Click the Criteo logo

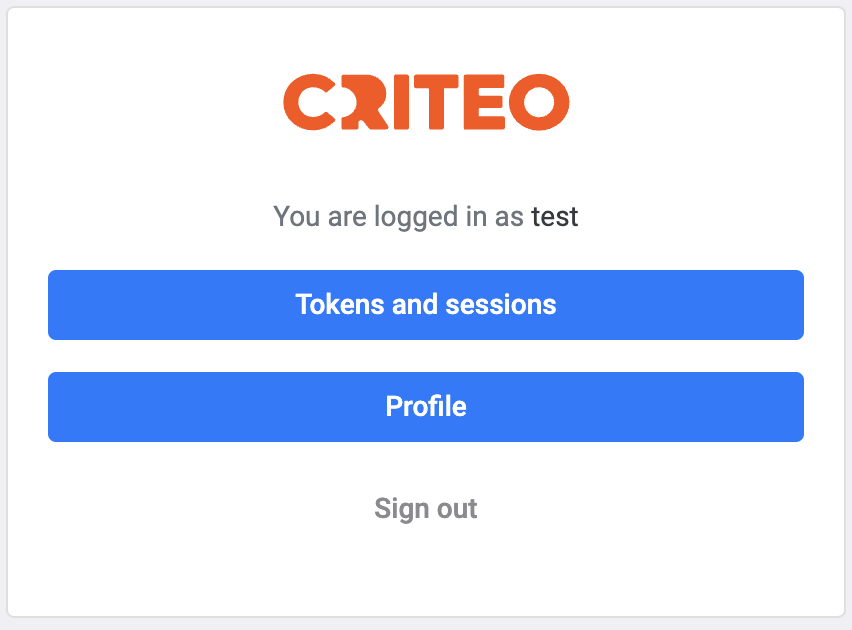[426, 102]
